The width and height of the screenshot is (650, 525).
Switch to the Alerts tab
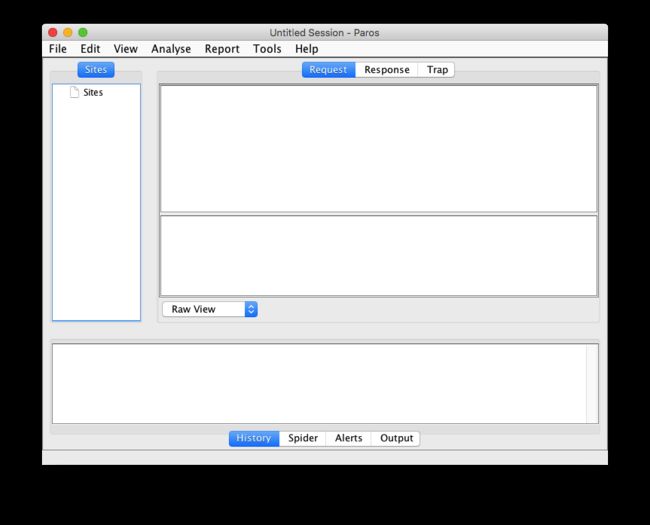tap(349, 438)
